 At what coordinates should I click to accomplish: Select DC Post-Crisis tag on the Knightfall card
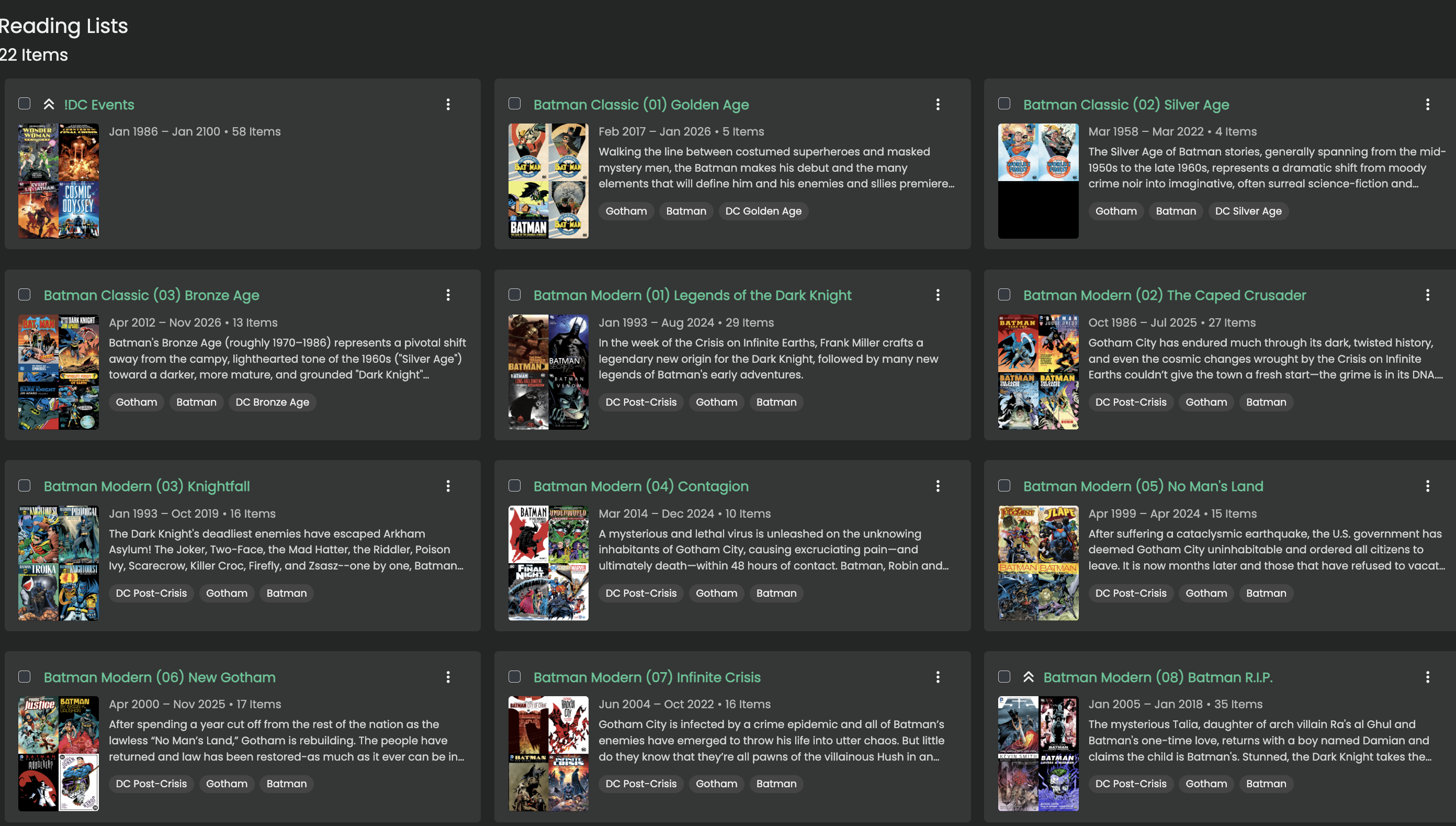[x=151, y=594]
